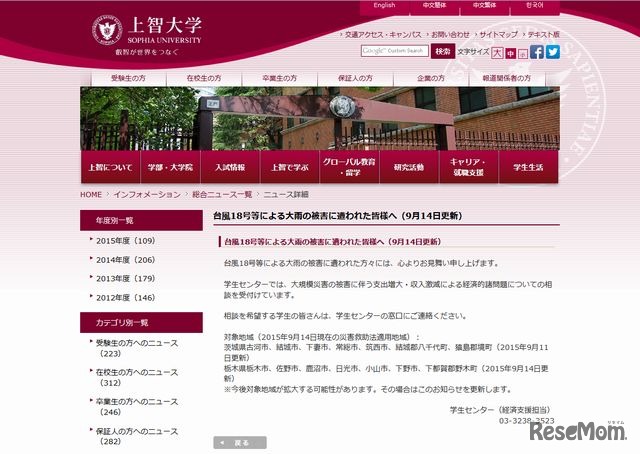This screenshot has height=454, width=640.
Task: Open 2012年度（146）news list
Action: click(x=126, y=298)
